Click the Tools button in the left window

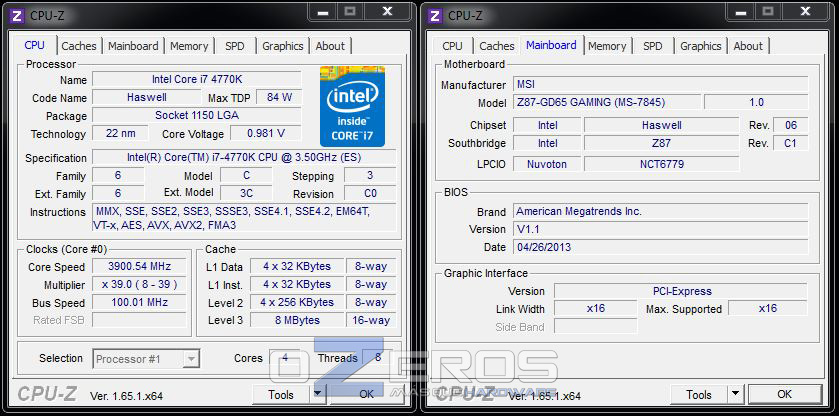pos(281,395)
